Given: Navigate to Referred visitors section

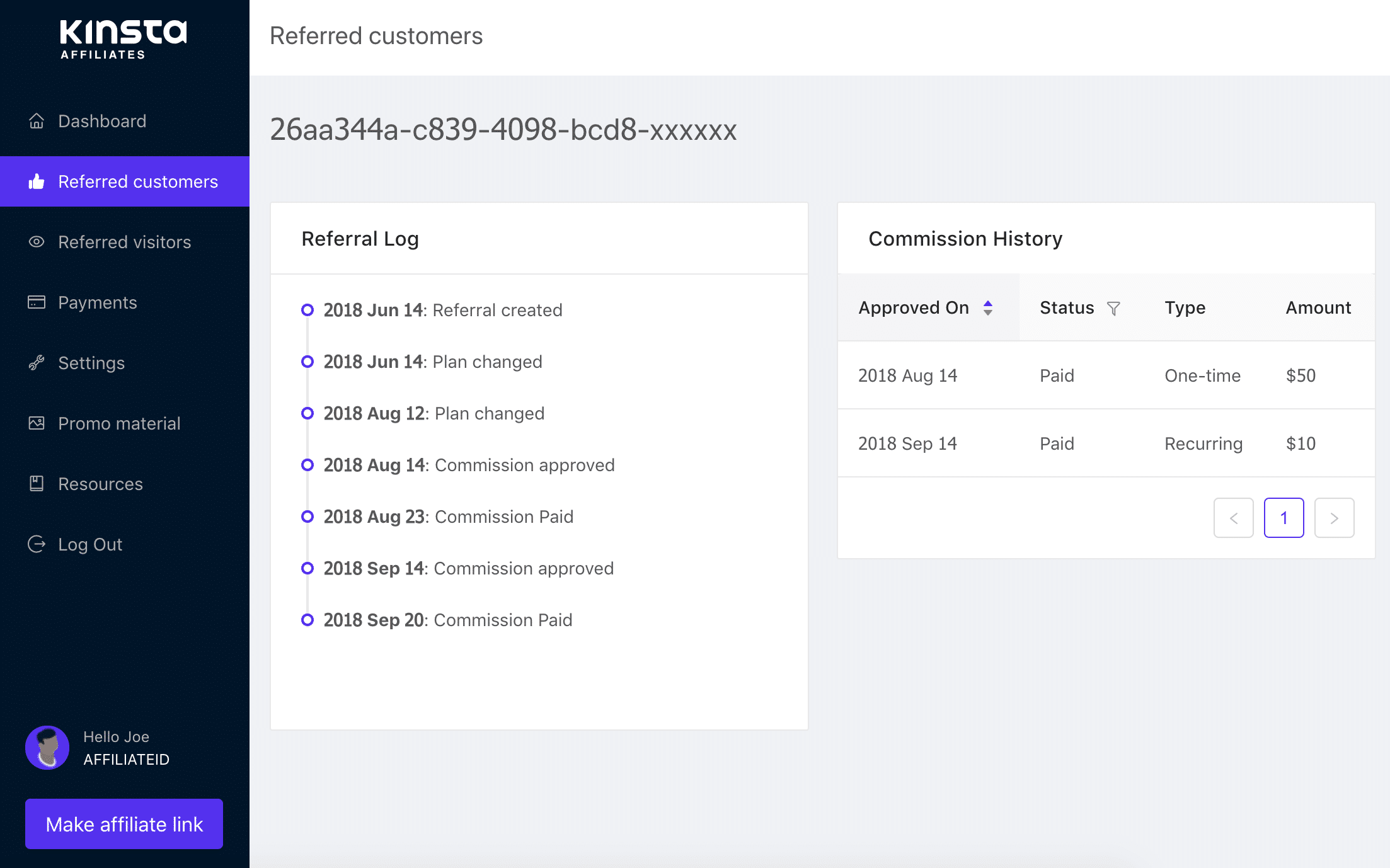Looking at the screenshot, I should pos(124,242).
